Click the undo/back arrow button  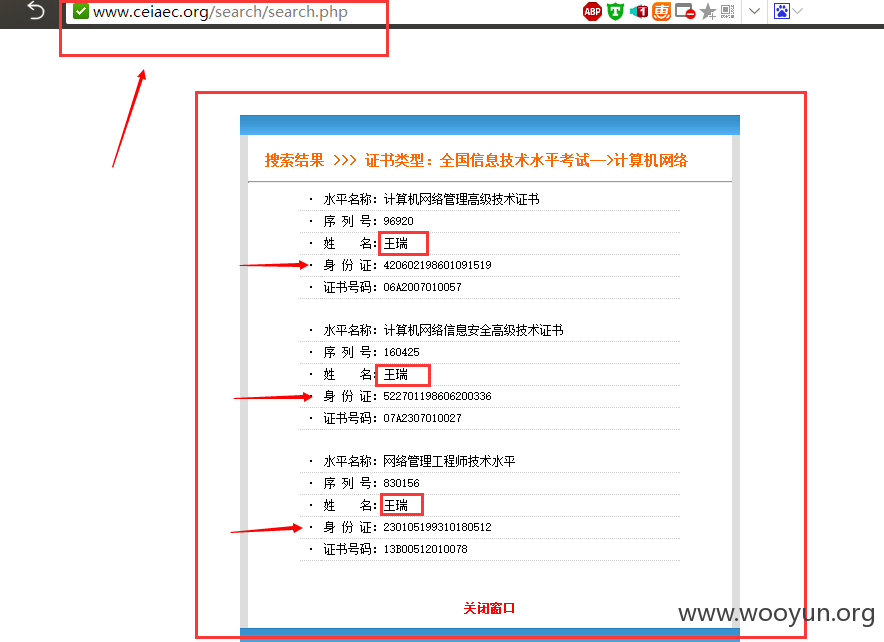click(36, 10)
